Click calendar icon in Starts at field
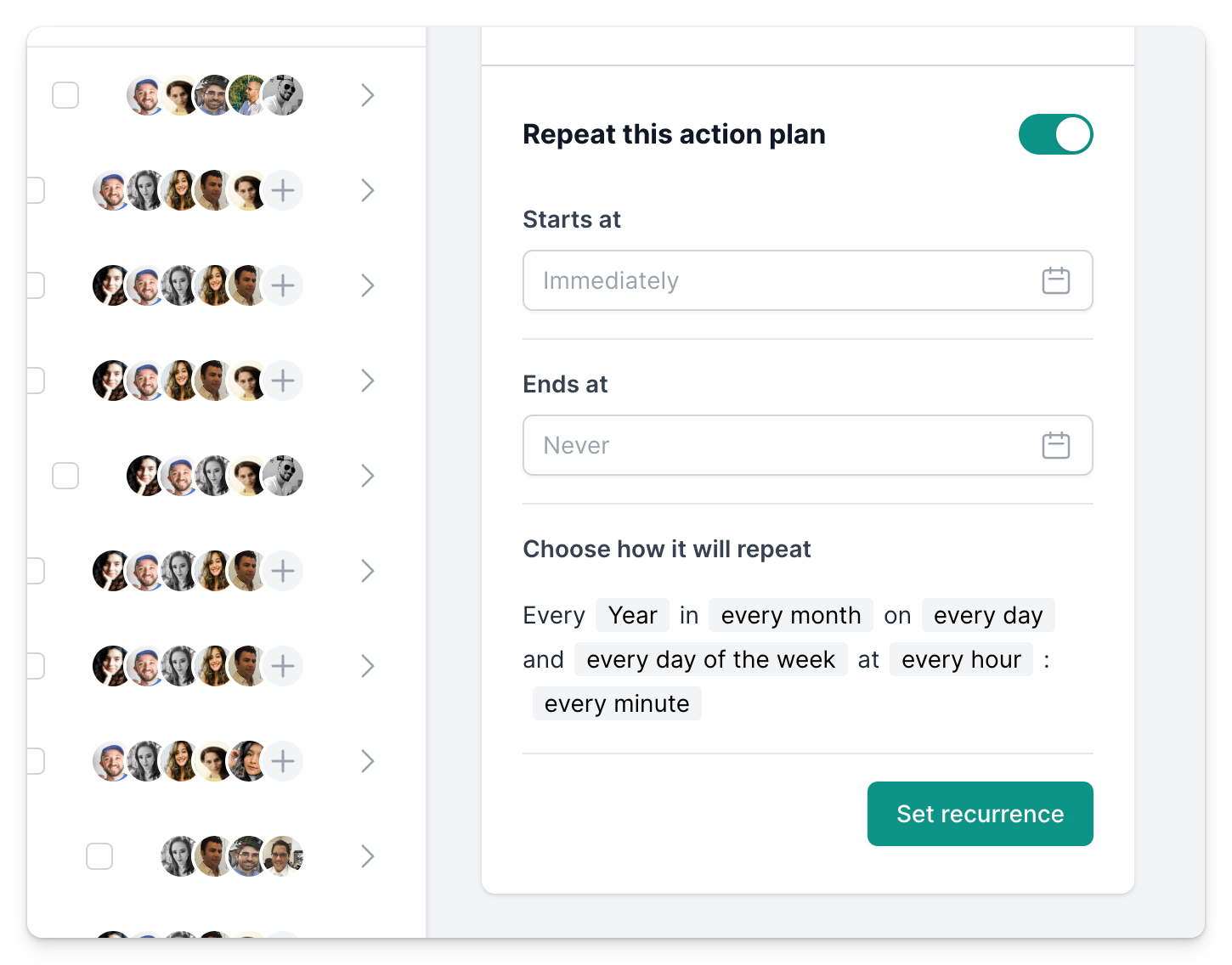 [1055, 280]
